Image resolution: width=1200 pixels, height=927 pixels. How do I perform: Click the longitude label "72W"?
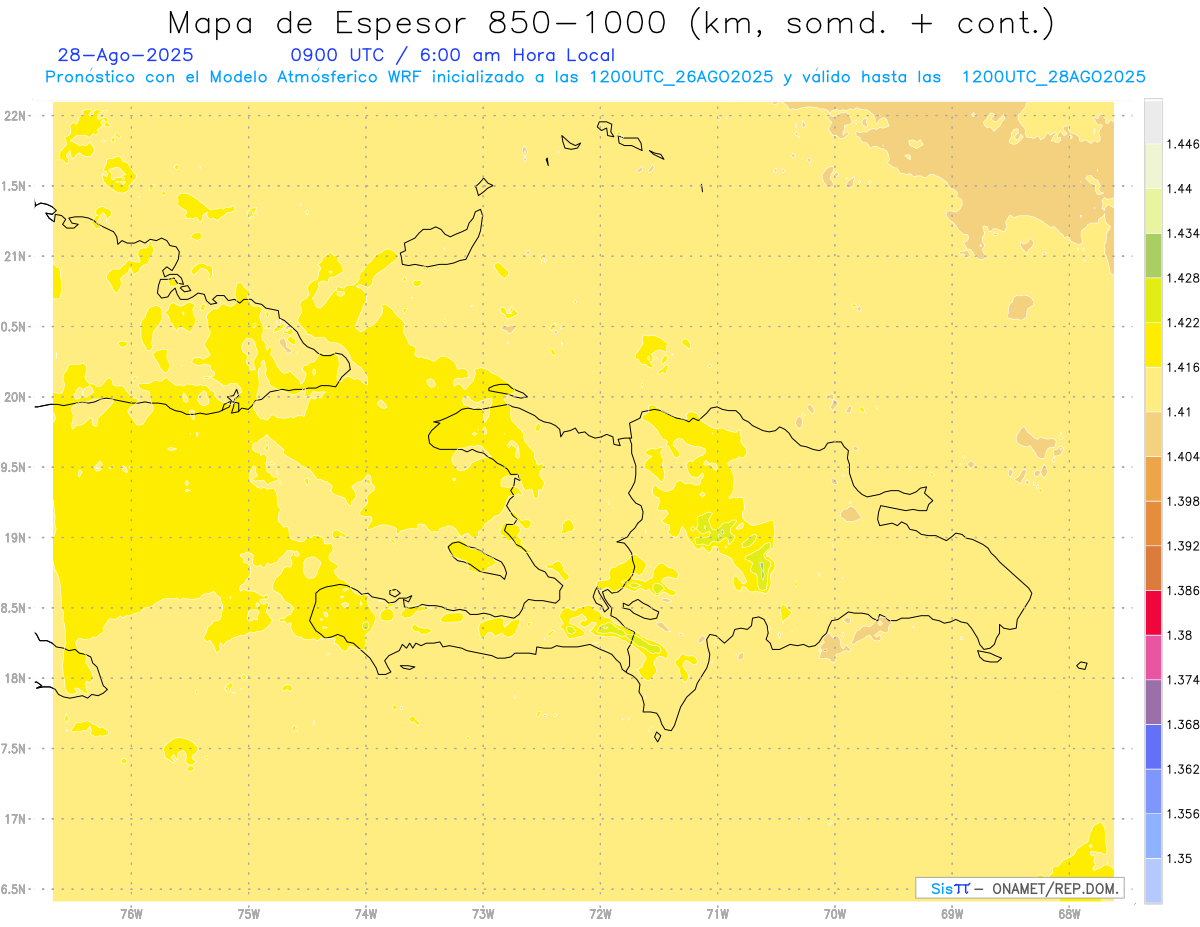click(x=600, y=914)
